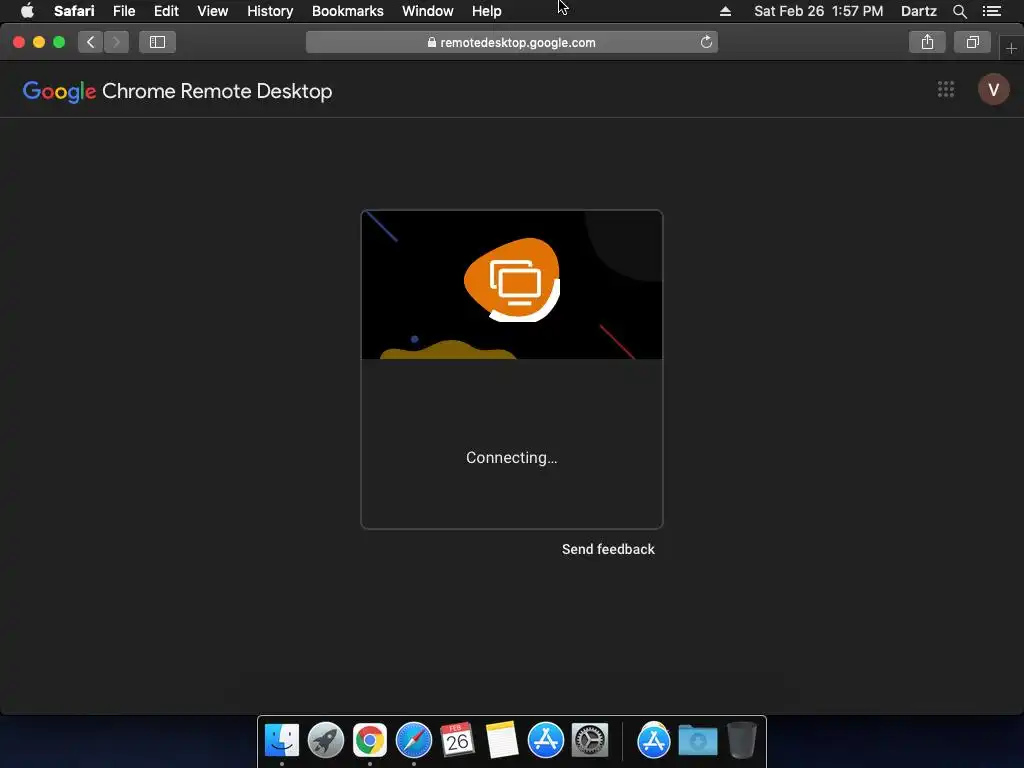Image resolution: width=1024 pixels, height=768 pixels.
Task: Click the Share button in Safari toolbar
Action: pos(927,42)
